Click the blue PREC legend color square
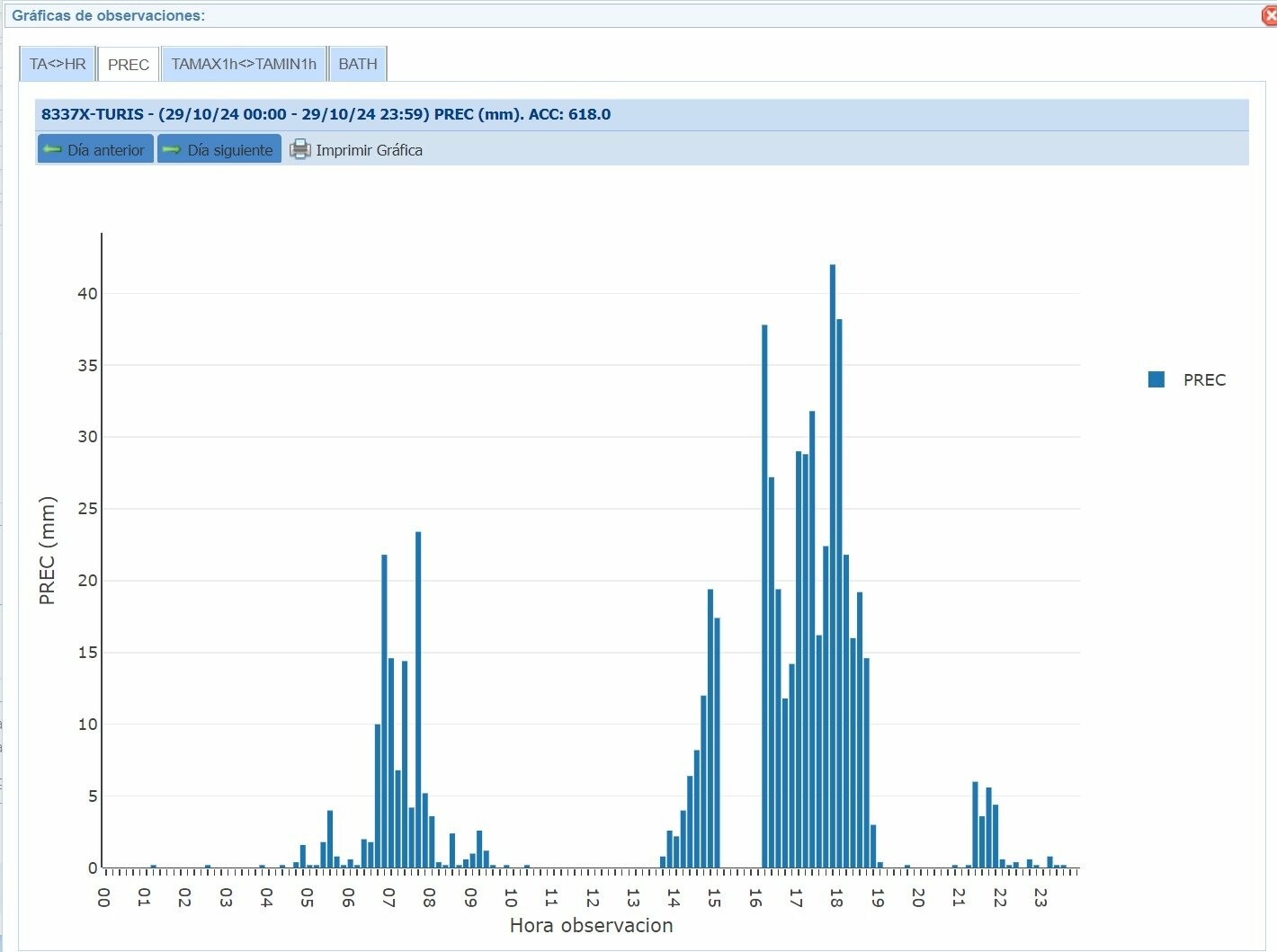This screenshot has height=952, width=1277. (1156, 379)
